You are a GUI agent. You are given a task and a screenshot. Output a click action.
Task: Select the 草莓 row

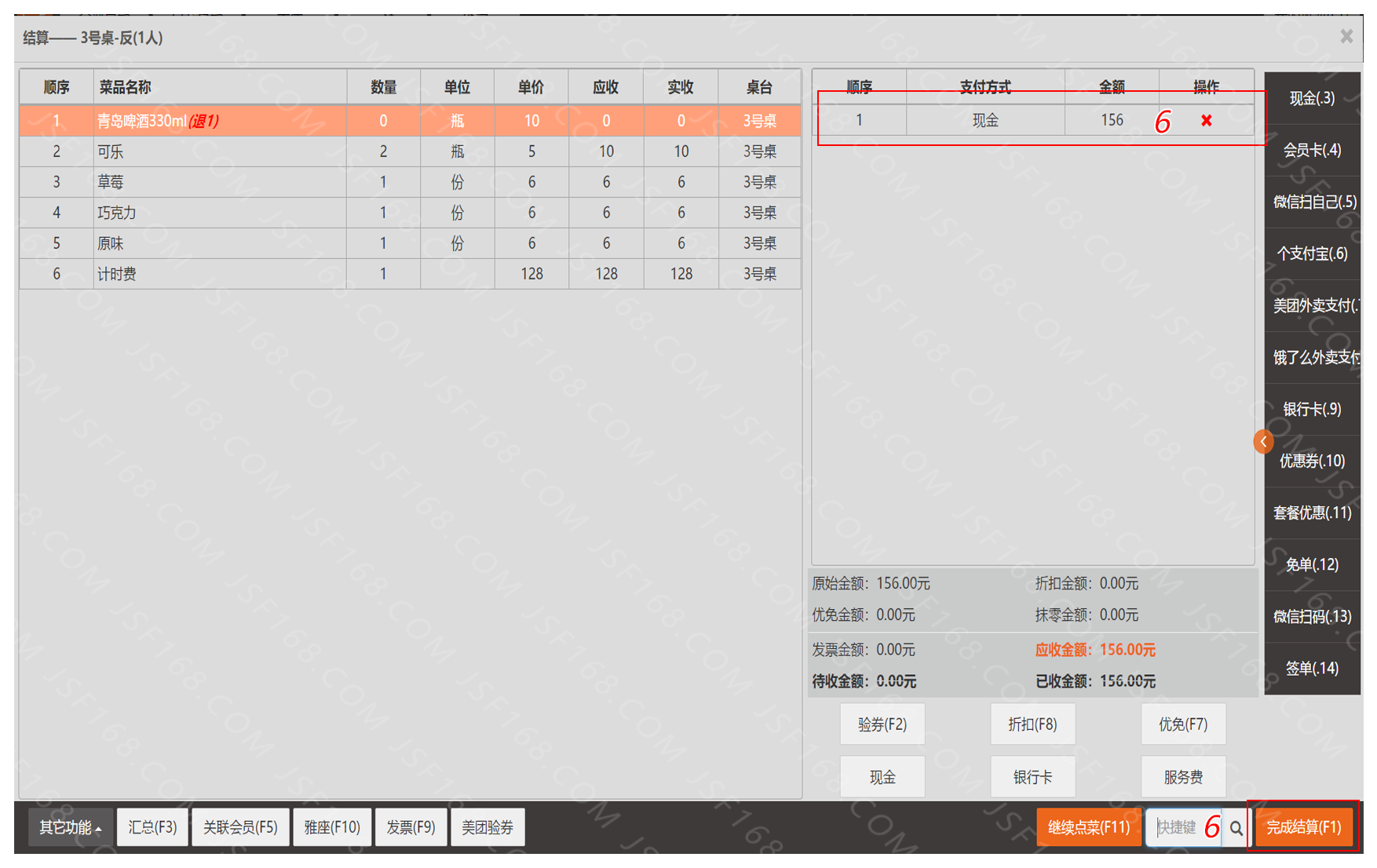410,182
